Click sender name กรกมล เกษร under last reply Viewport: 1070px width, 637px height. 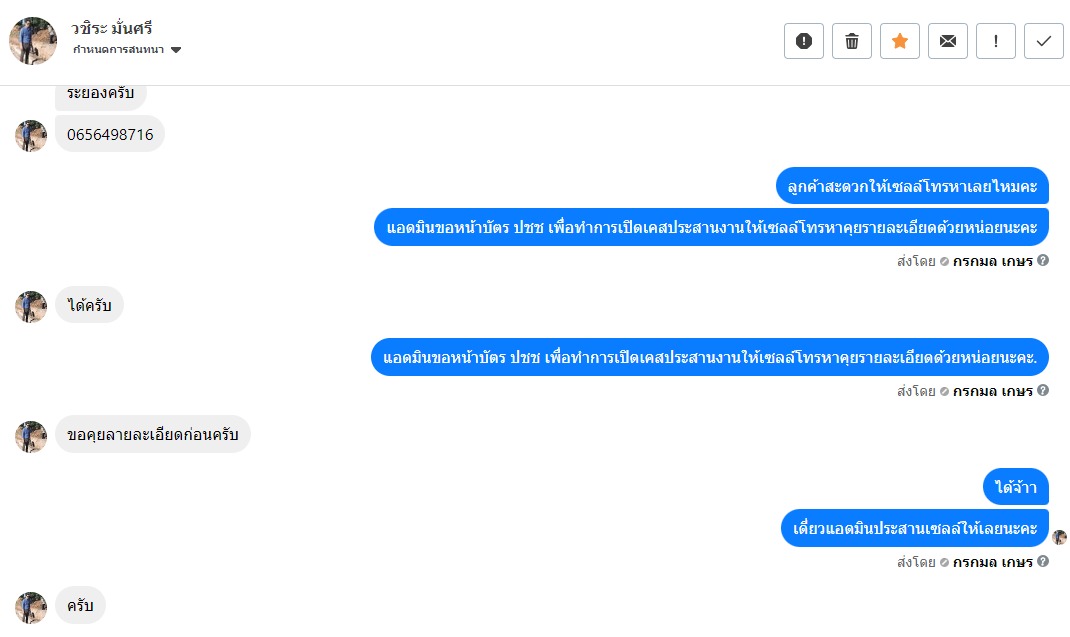[992, 562]
